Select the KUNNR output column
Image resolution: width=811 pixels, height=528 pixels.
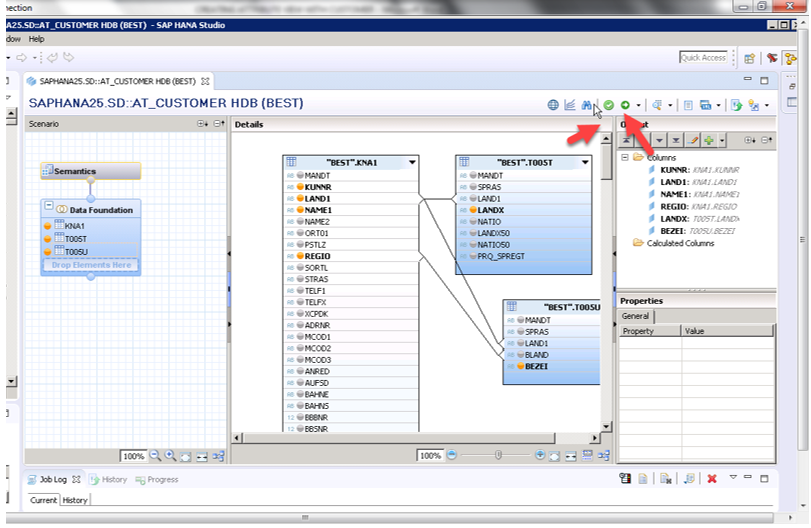coord(694,170)
